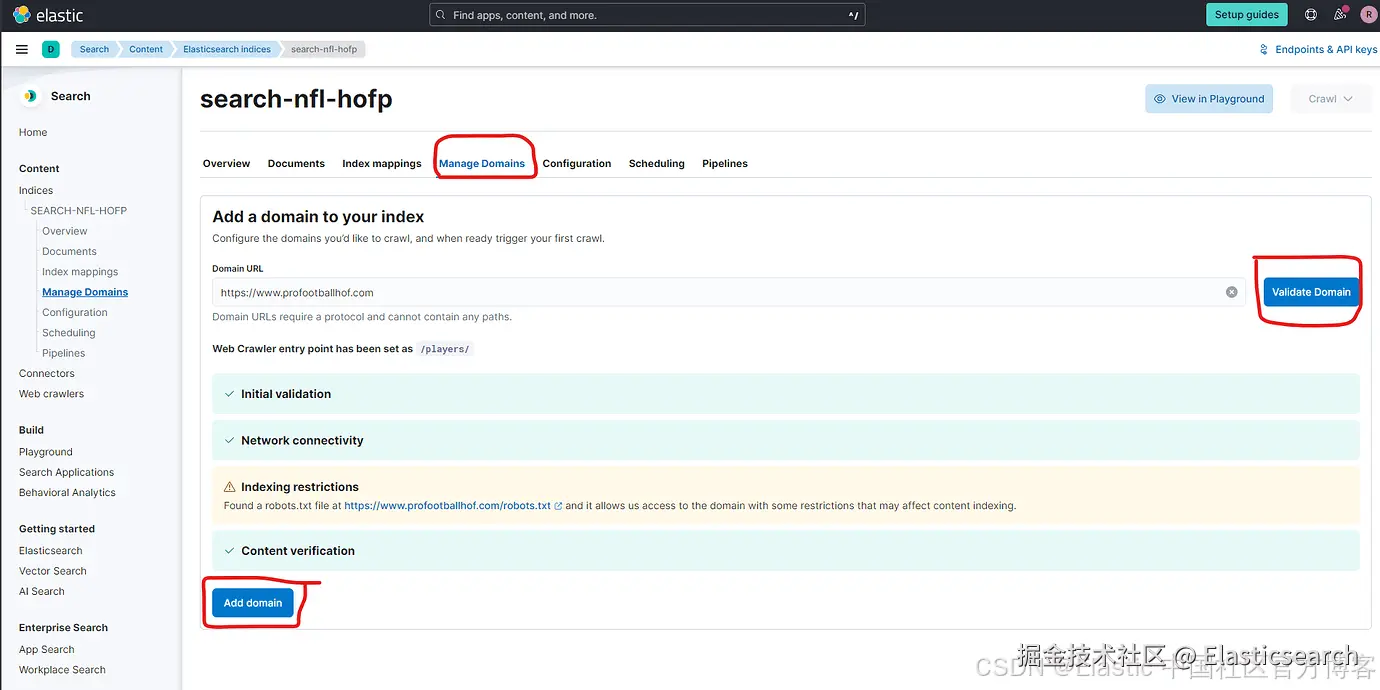Click the Add domain button
This screenshot has width=1380, height=690.
[x=253, y=603]
